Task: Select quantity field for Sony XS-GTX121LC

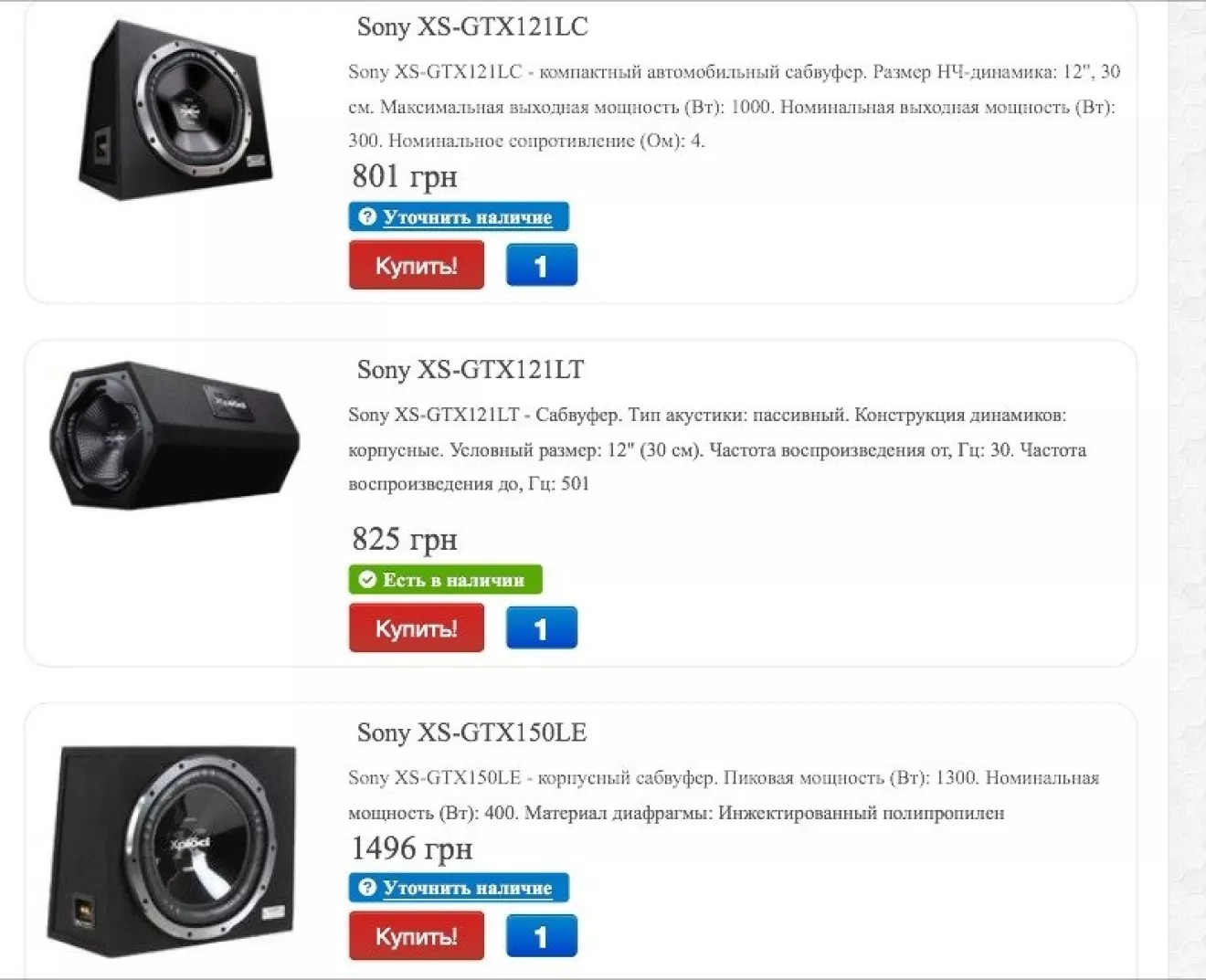Action: (542, 265)
